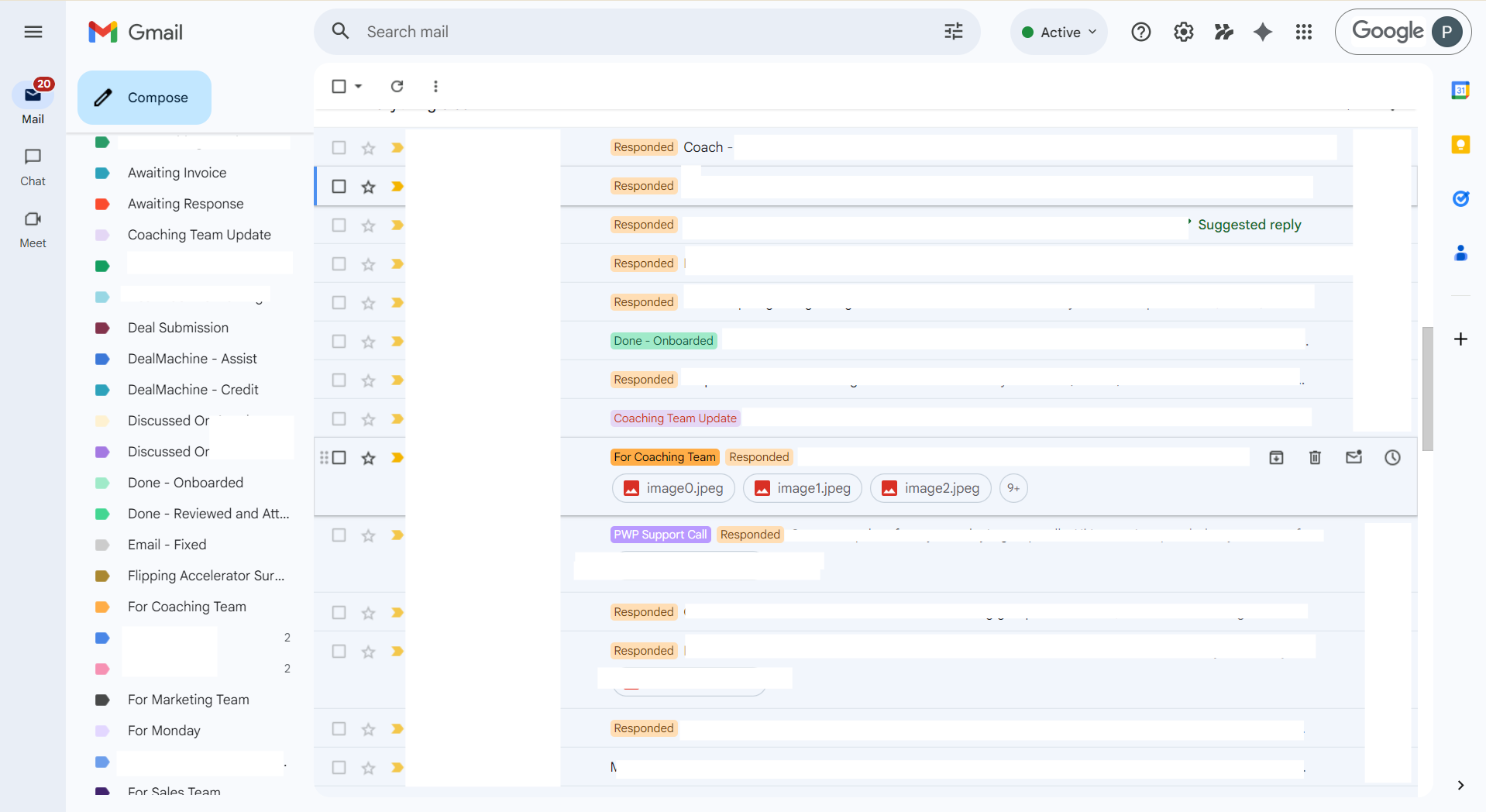This screenshot has width=1486, height=812.
Task: Select the Coach email checkbox
Action: click(339, 148)
